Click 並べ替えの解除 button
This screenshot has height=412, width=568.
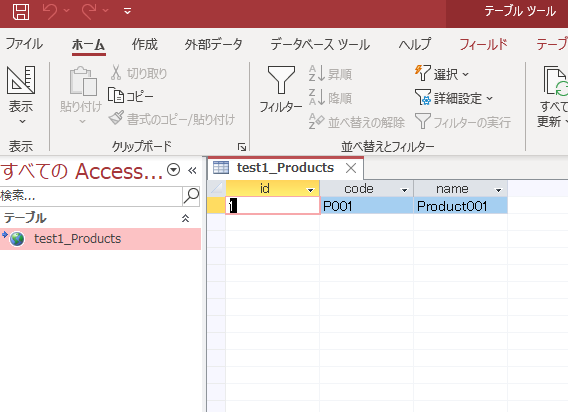[x=356, y=122]
